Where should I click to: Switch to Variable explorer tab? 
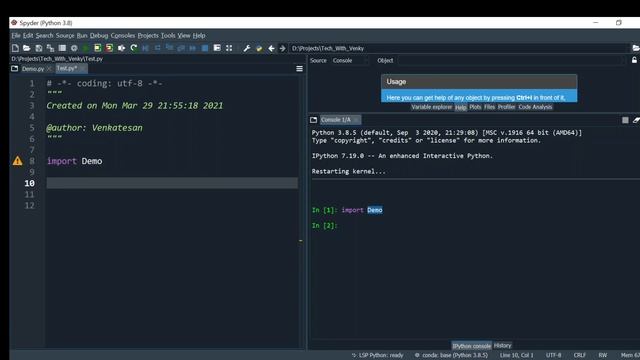pos(431,107)
